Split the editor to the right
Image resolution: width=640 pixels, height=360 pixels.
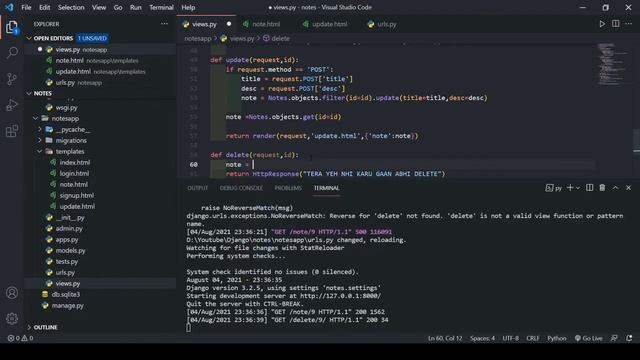[616, 24]
